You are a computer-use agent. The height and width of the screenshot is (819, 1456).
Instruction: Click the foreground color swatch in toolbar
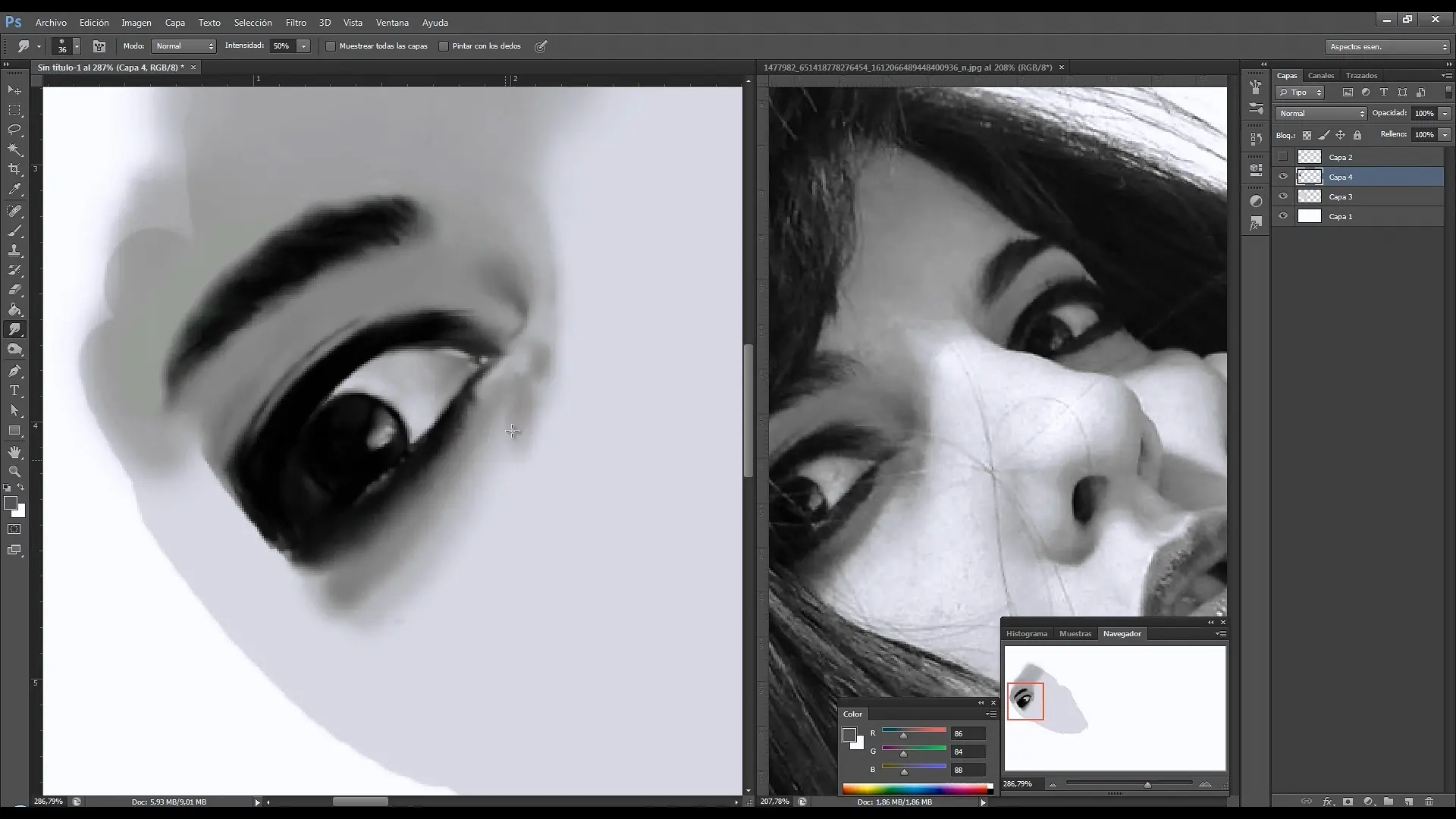[x=11, y=504]
